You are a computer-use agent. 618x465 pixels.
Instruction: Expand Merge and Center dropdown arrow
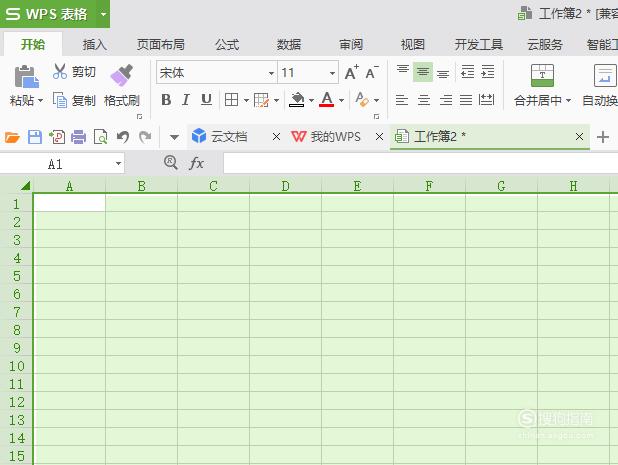(x=568, y=100)
